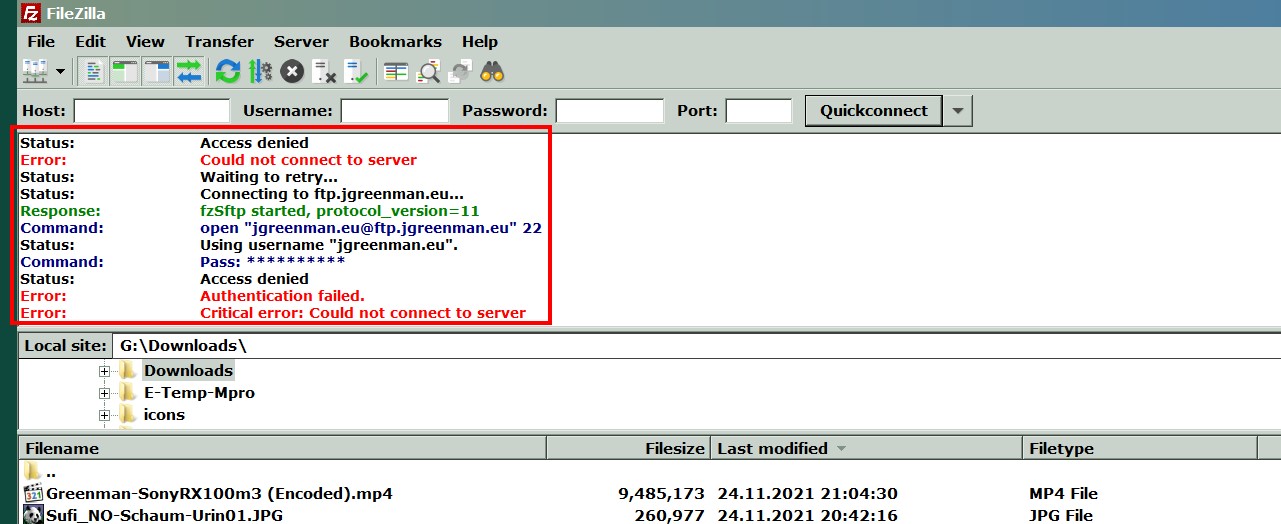The width and height of the screenshot is (1281, 524).
Task: Open the View menu
Action: (145, 42)
